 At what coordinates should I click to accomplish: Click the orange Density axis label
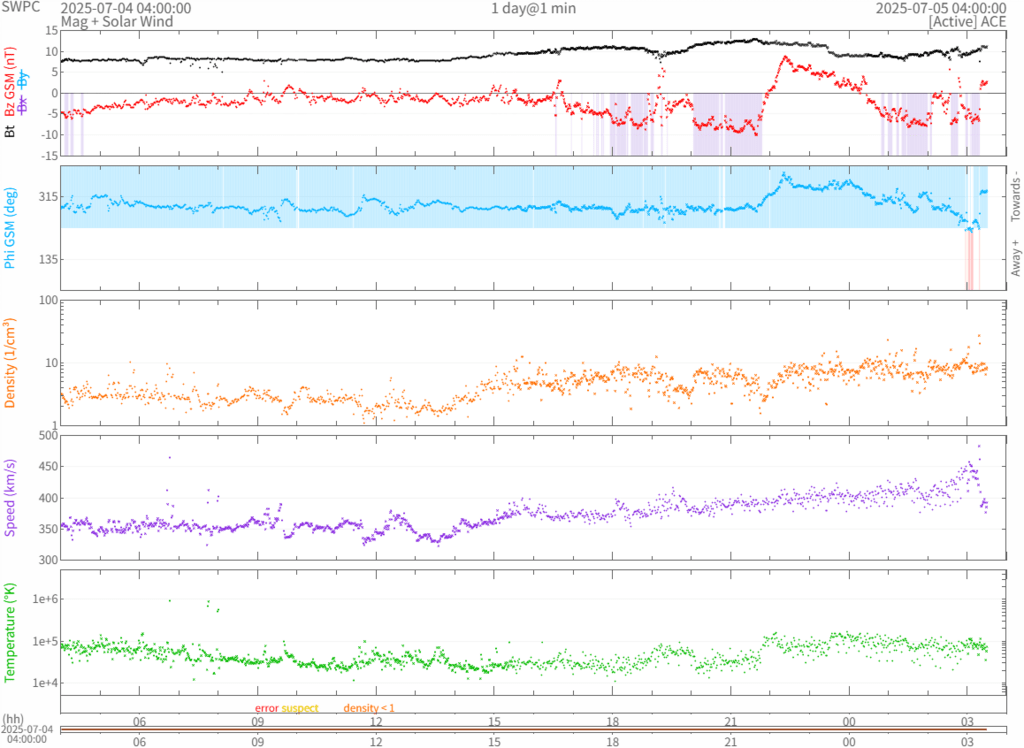(x=11, y=362)
